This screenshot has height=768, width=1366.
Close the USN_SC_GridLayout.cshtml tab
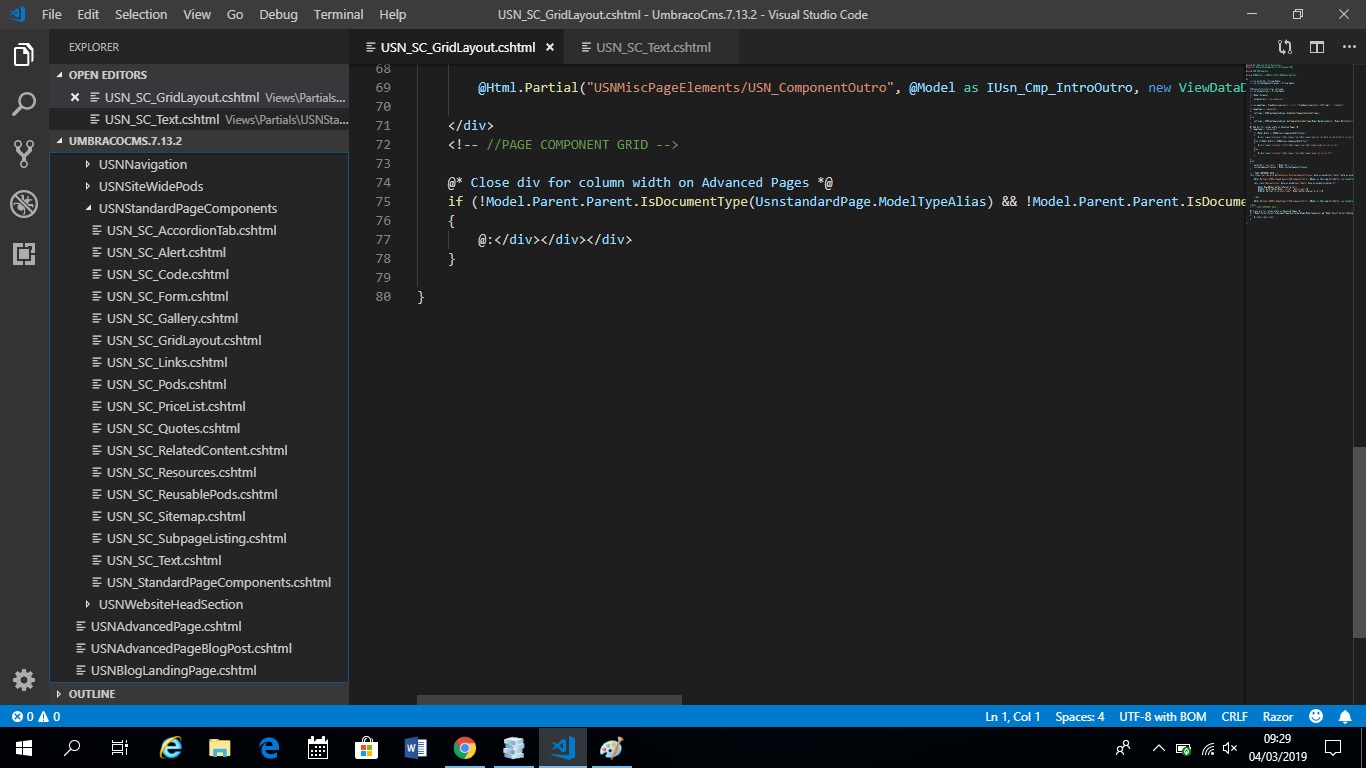pyautogui.click(x=550, y=47)
